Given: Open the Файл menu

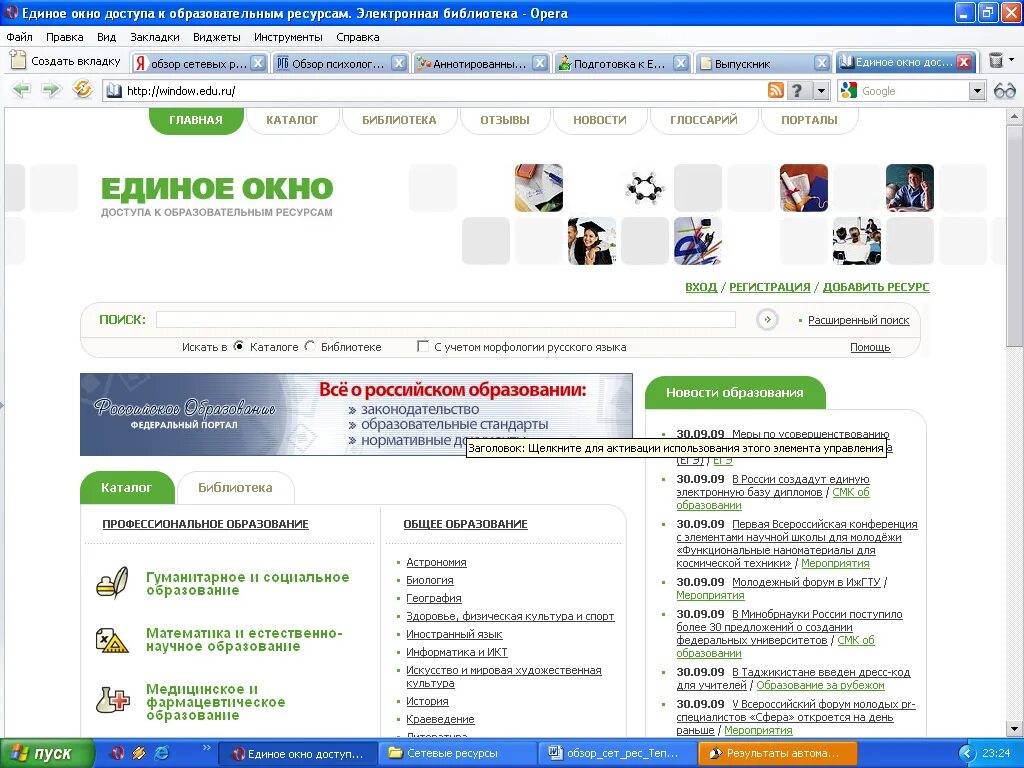Looking at the screenshot, I should pyautogui.click(x=20, y=37).
